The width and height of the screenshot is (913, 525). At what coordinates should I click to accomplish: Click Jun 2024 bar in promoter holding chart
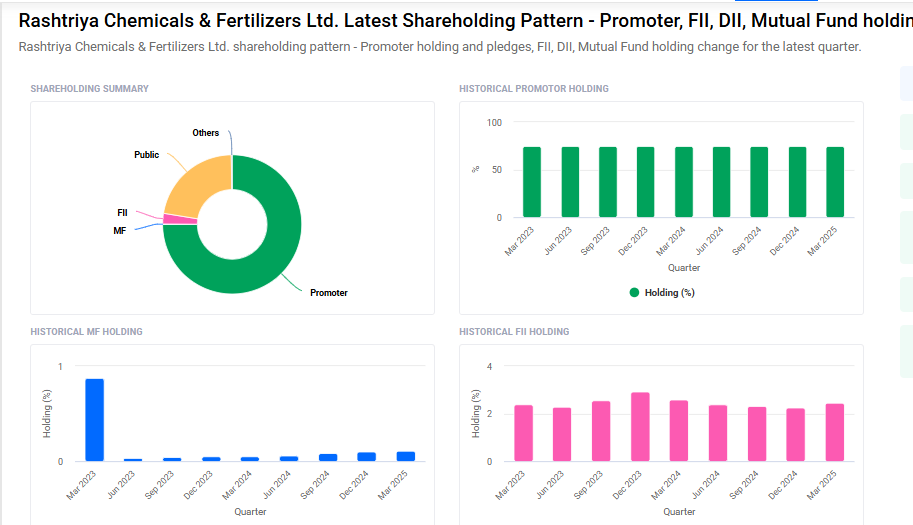[721, 182]
